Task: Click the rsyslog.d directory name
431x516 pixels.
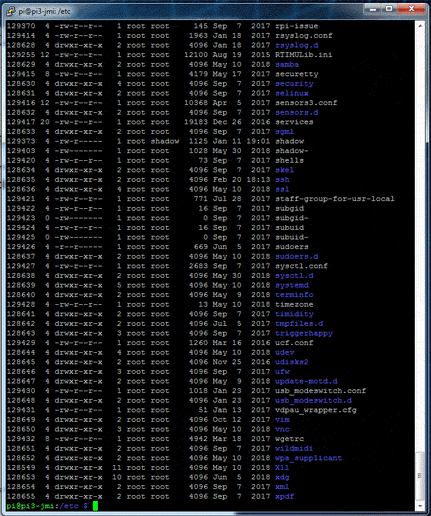Action: (296, 45)
